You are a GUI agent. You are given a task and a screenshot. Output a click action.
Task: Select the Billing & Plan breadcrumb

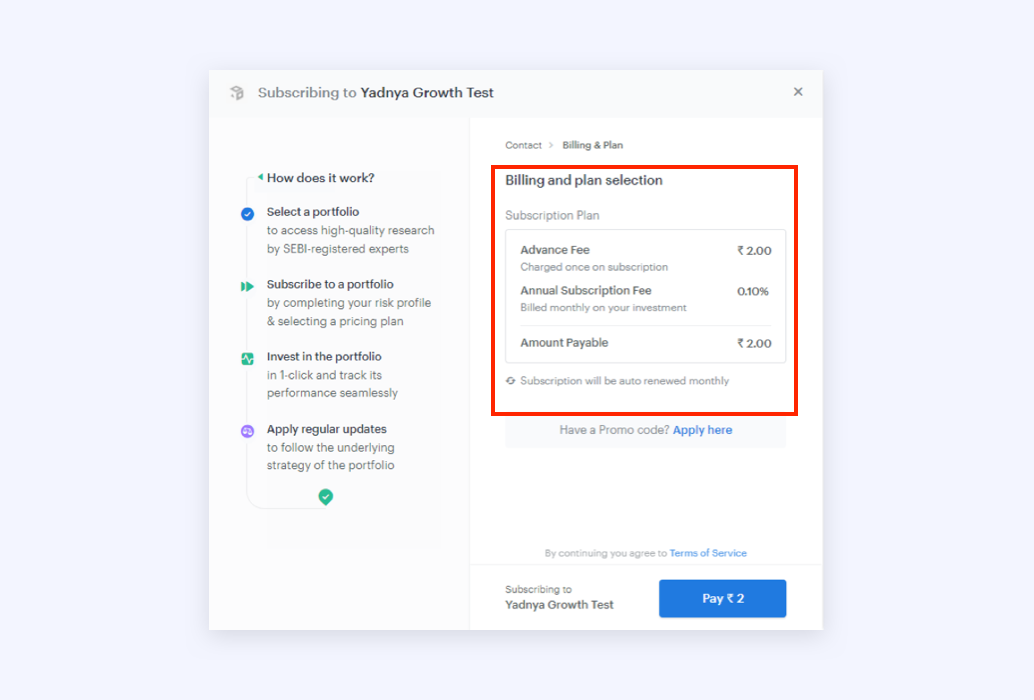pos(592,145)
